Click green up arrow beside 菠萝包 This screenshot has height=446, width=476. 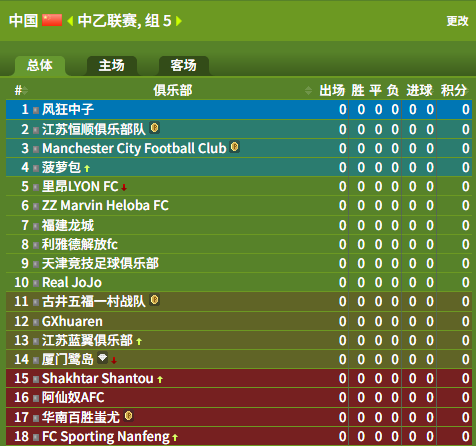click(87, 169)
